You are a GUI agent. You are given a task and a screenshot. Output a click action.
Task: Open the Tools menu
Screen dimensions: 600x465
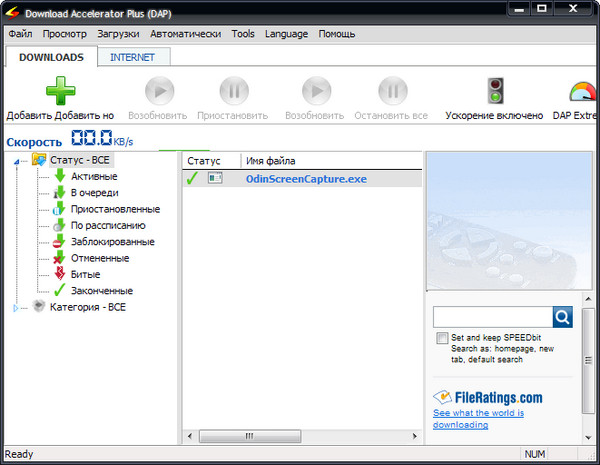[243, 34]
